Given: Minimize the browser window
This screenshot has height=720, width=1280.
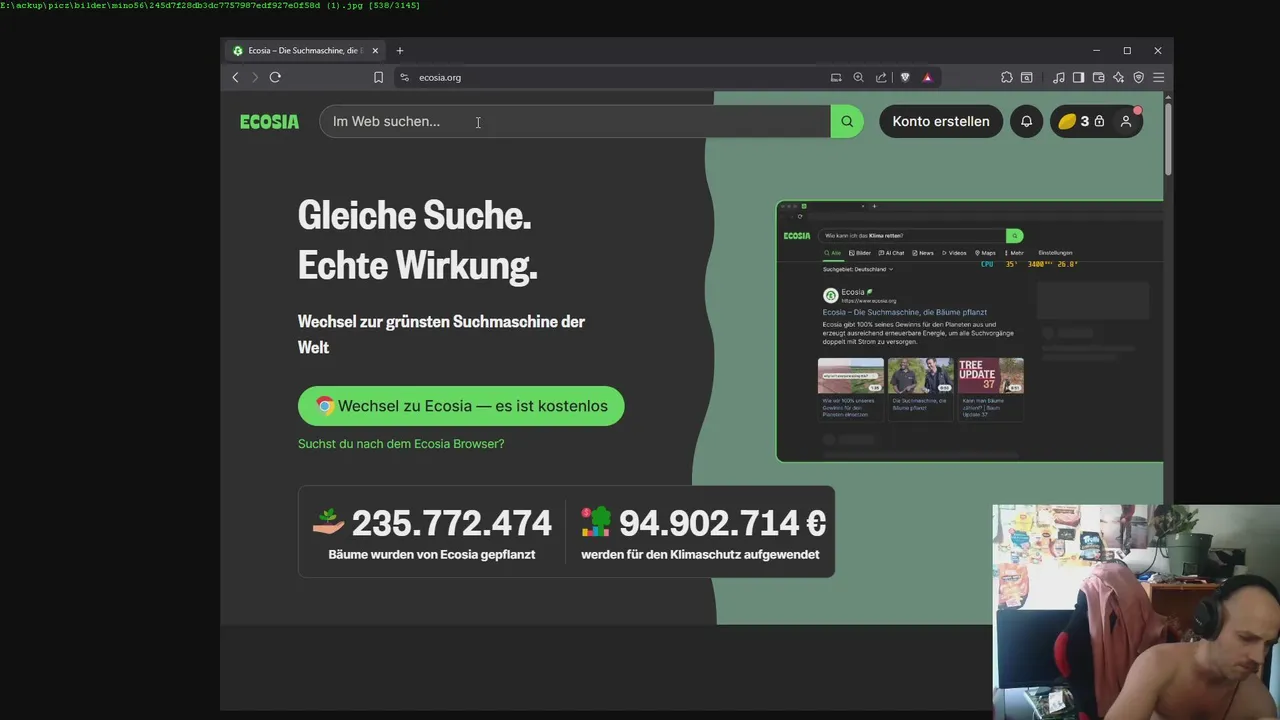Looking at the screenshot, I should pos(1096,50).
